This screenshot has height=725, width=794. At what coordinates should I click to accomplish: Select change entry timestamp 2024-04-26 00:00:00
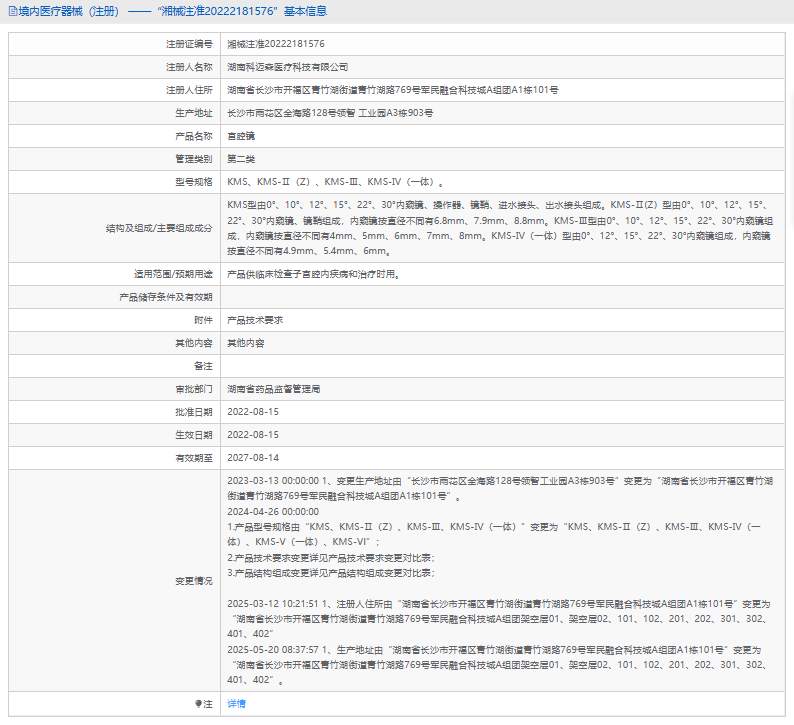273,512
